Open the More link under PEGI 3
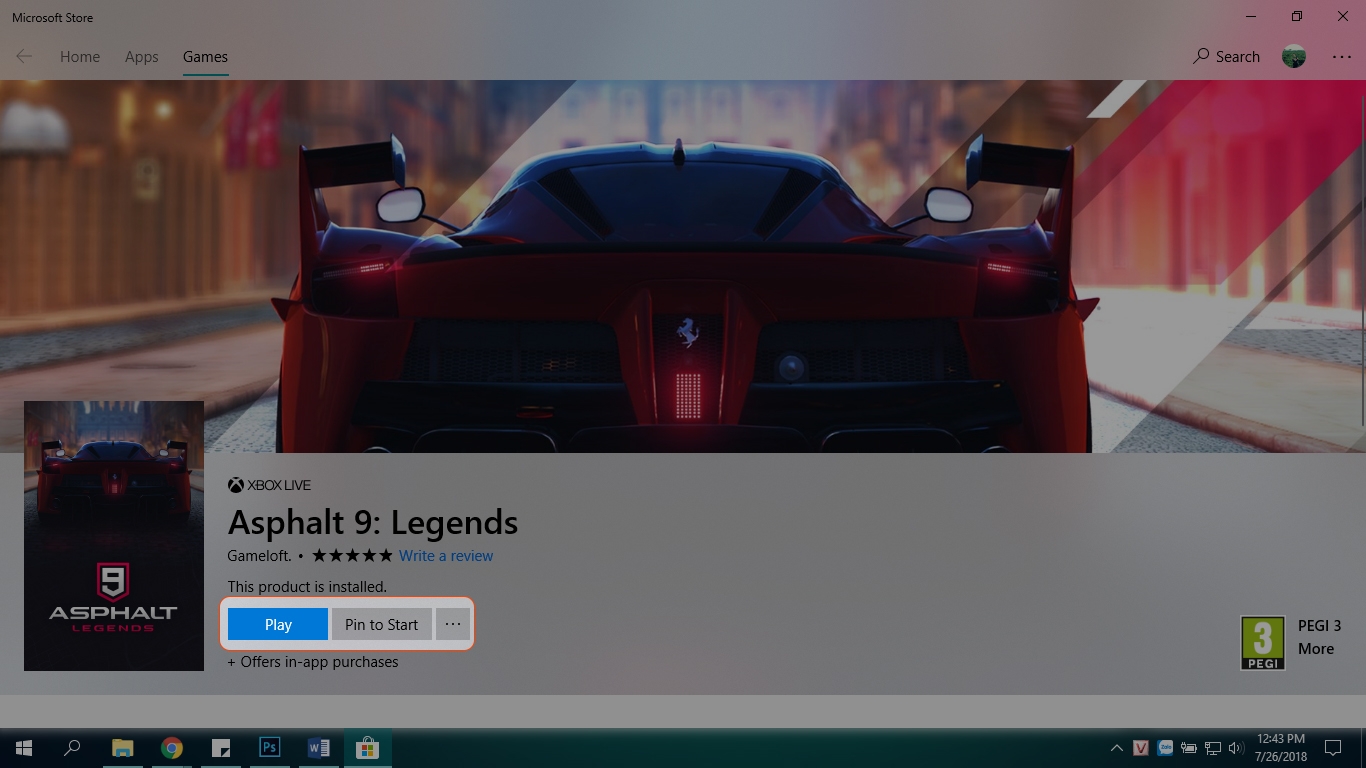Screen dimensions: 1366x768 1316,649
